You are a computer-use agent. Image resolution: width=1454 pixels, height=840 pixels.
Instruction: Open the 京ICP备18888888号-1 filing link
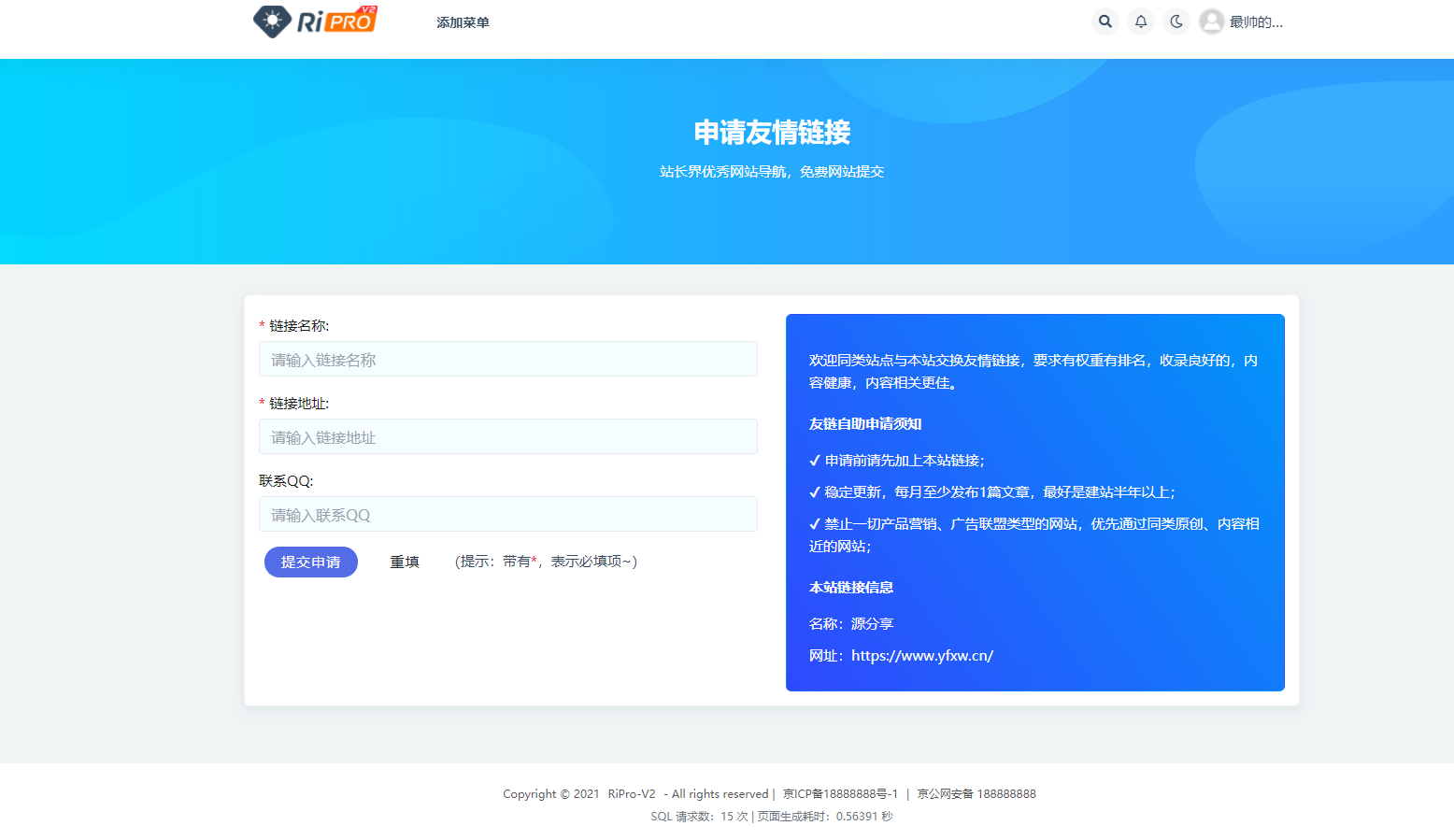click(841, 793)
